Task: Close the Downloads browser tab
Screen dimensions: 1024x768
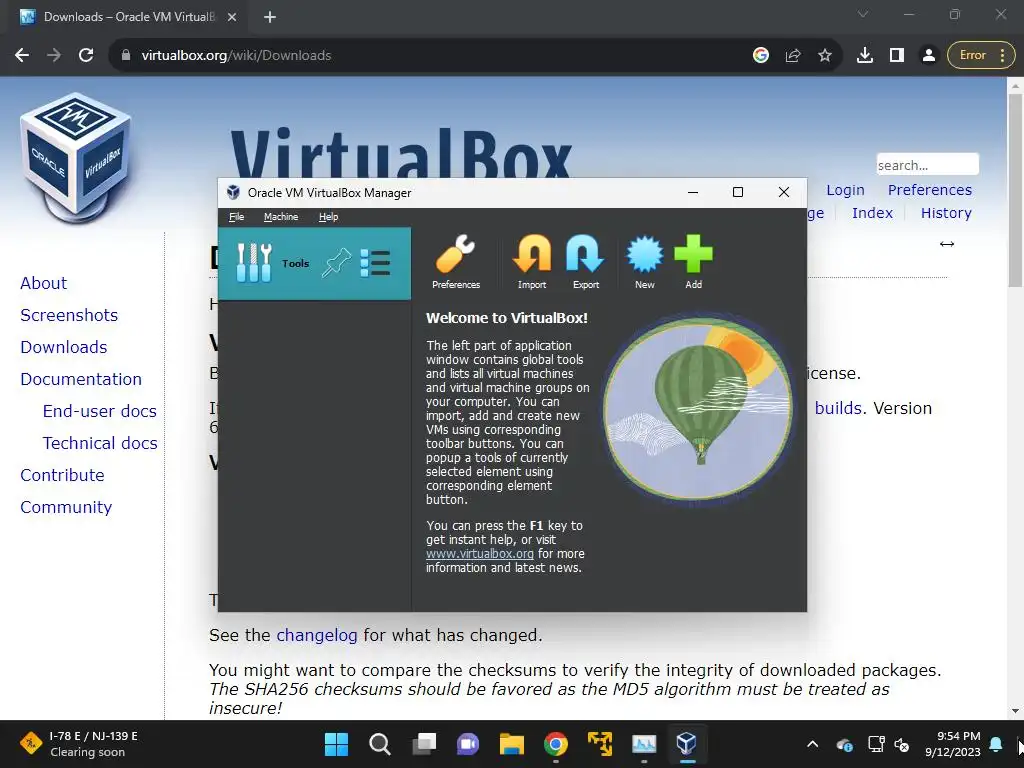Action: (232, 17)
